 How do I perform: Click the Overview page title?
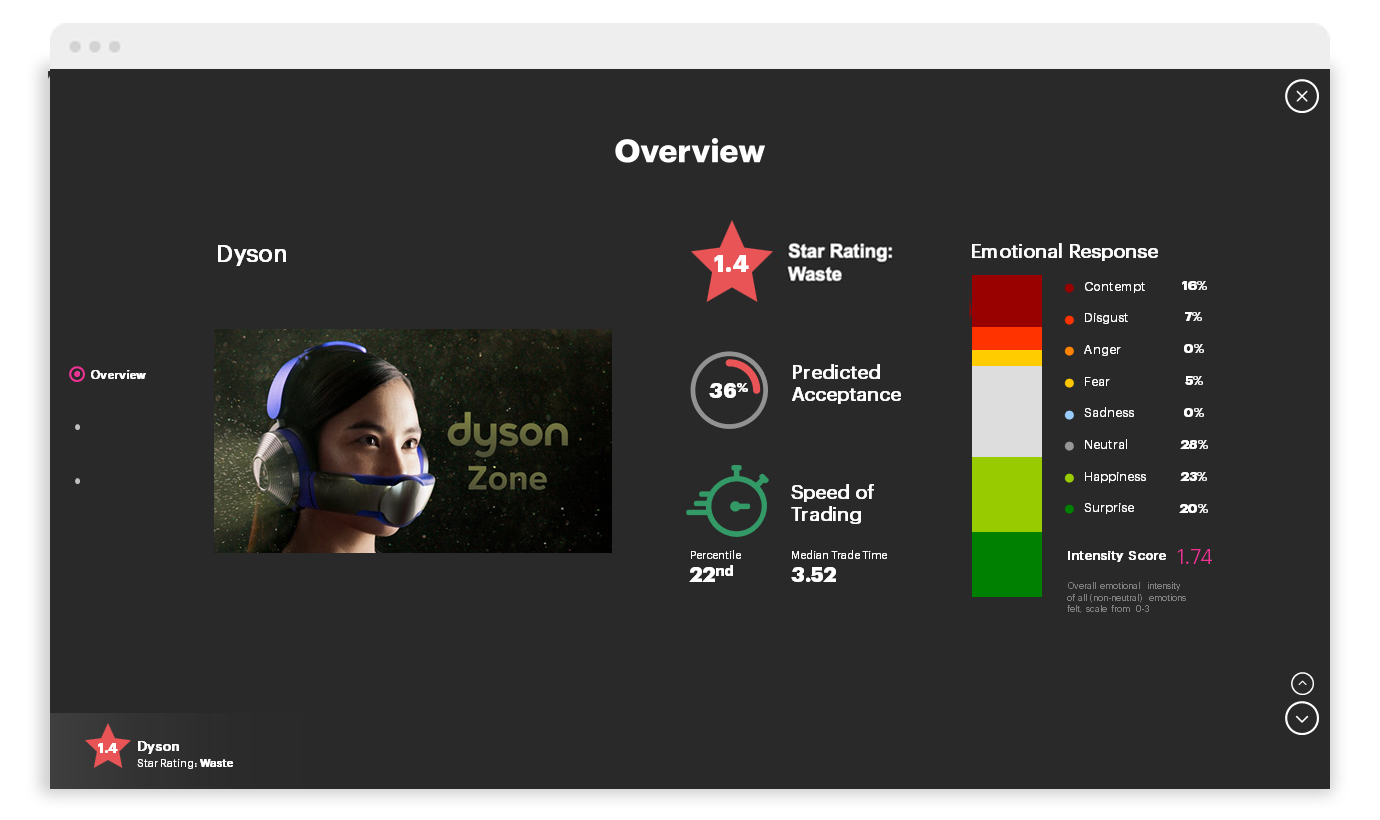689,151
